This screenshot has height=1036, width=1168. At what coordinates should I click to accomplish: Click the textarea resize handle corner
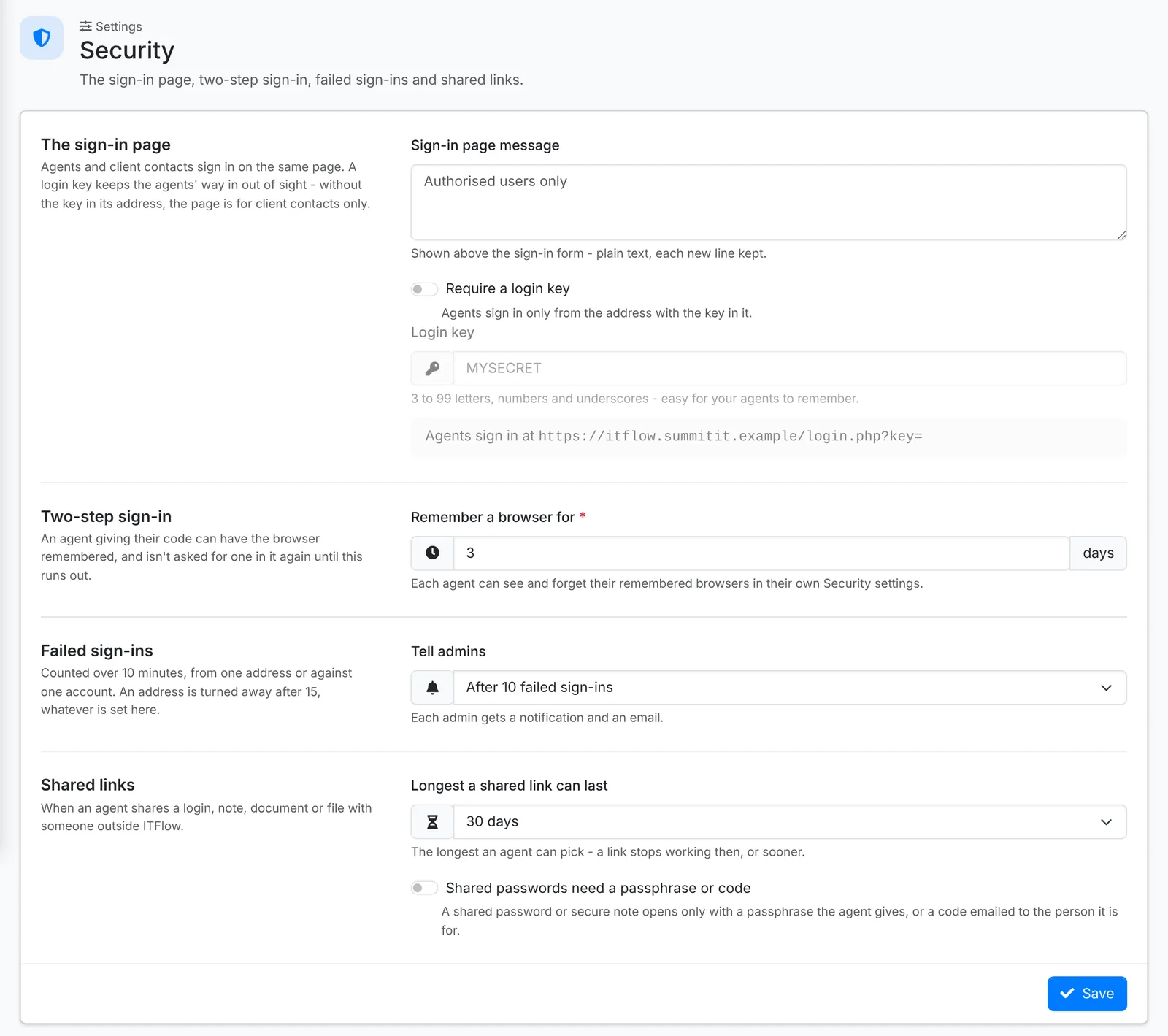[1121, 234]
